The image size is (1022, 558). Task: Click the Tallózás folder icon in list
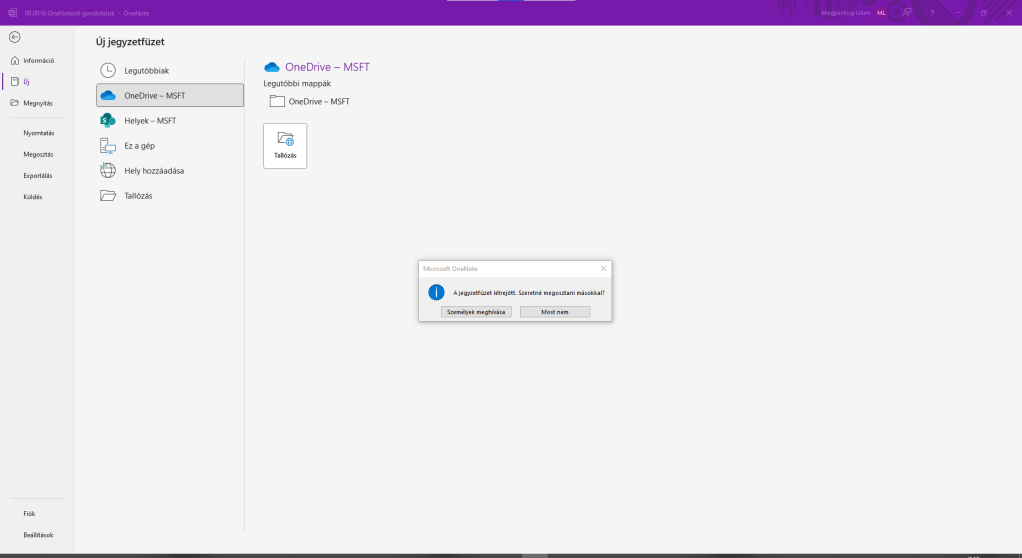click(x=108, y=195)
